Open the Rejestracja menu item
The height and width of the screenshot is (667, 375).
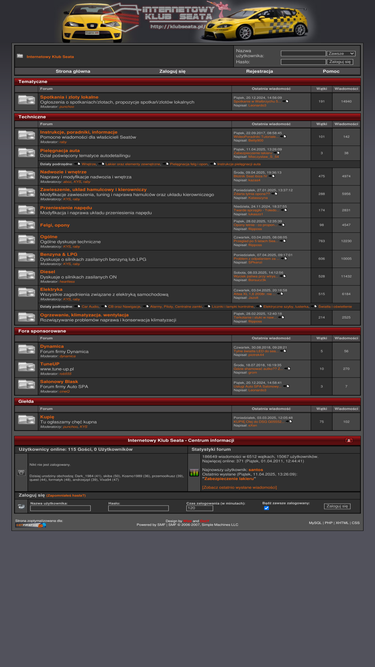[259, 71]
